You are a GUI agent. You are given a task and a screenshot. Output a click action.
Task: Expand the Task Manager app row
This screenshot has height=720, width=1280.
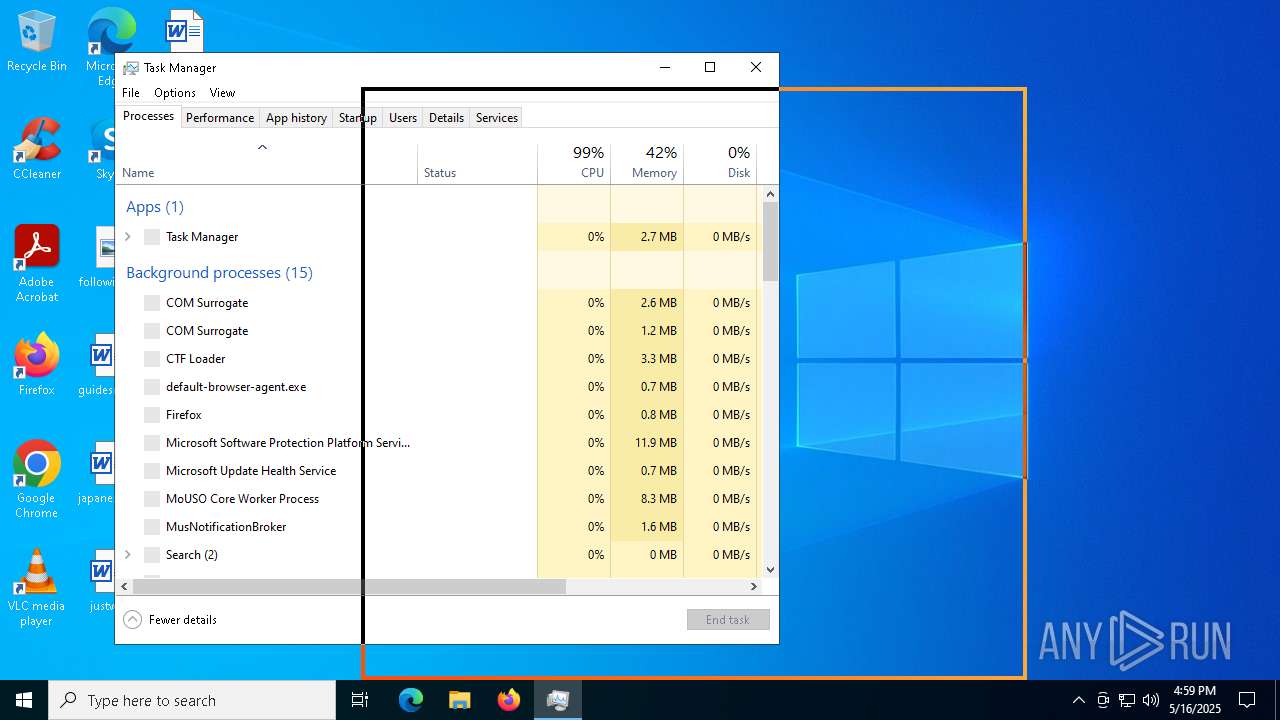tap(127, 237)
